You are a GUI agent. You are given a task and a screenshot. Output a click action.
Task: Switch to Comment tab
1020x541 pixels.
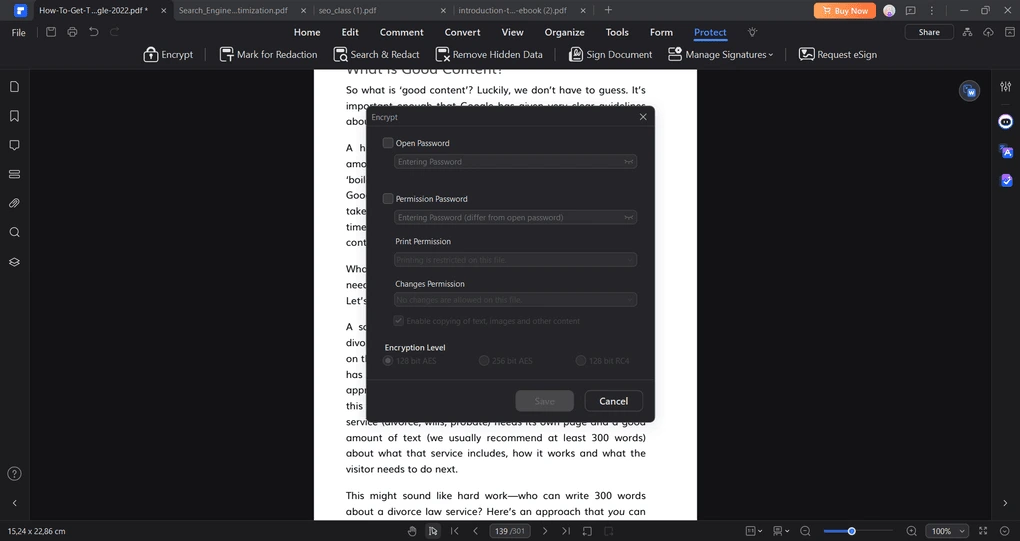pyautogui.click(x=401, y=33)
